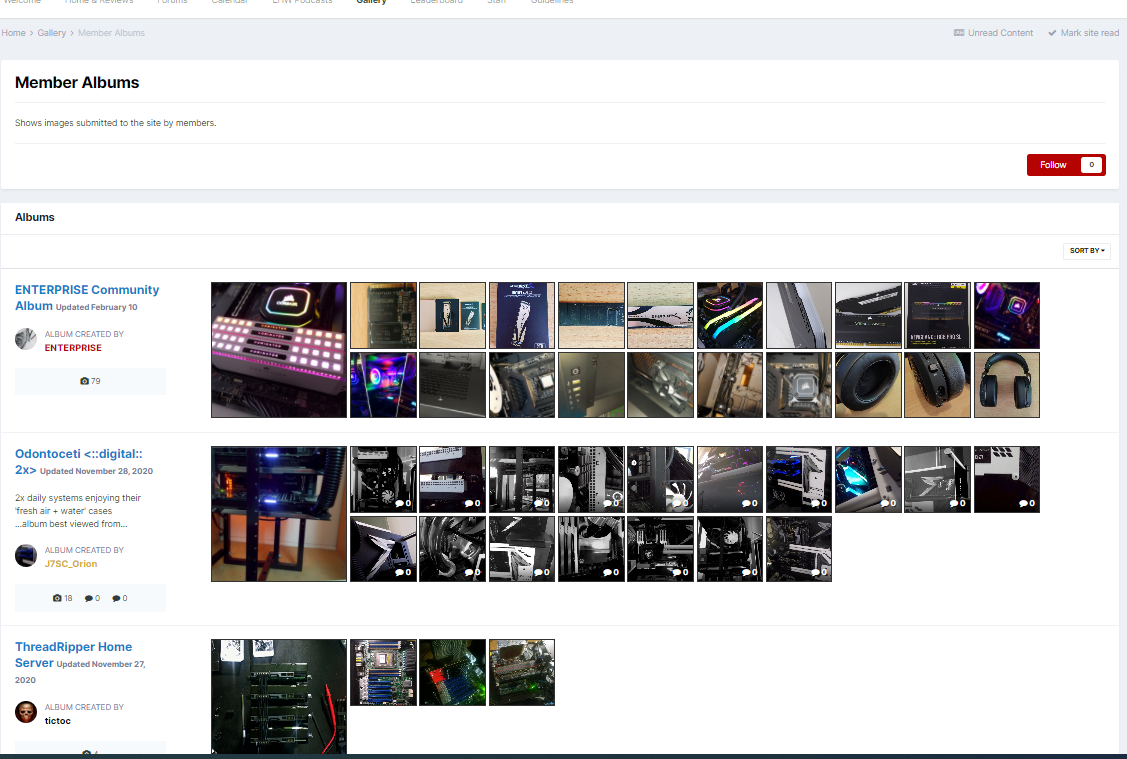View the follower count badge showing 0
This screenshot has width=1127, height=759.
click(1091, 165)
